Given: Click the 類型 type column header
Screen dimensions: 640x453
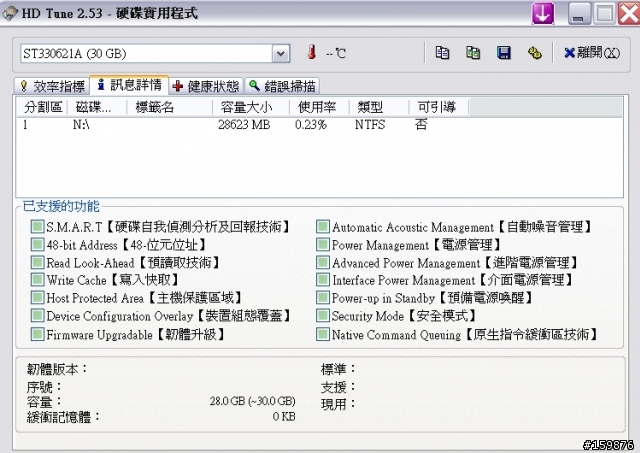Looking at the screenshot, I should 379,107.
